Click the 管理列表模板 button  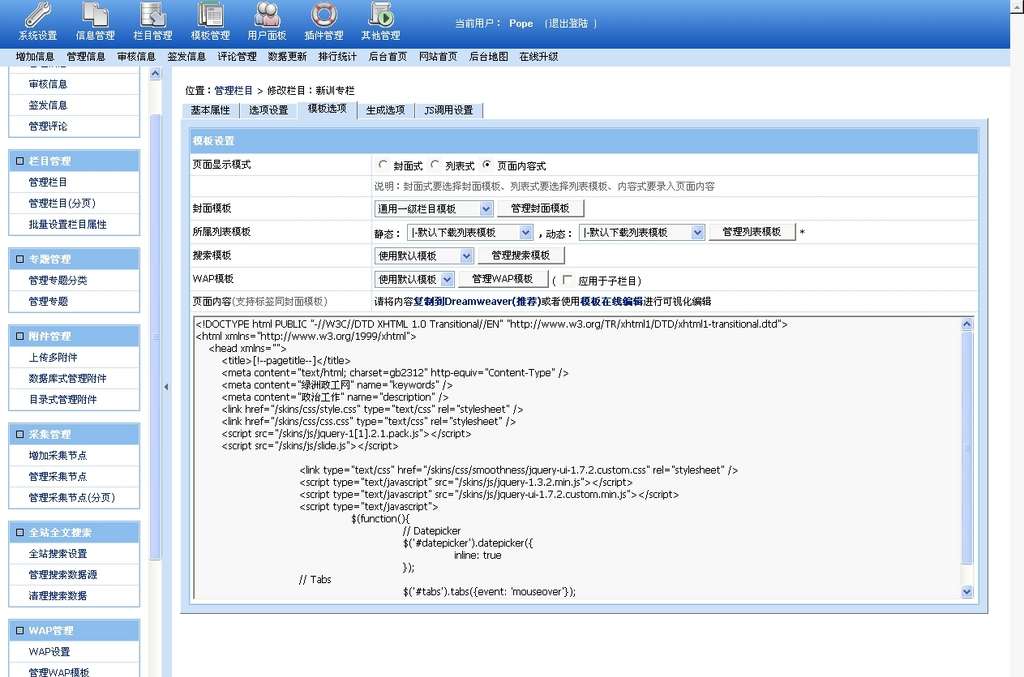(752, 232)
